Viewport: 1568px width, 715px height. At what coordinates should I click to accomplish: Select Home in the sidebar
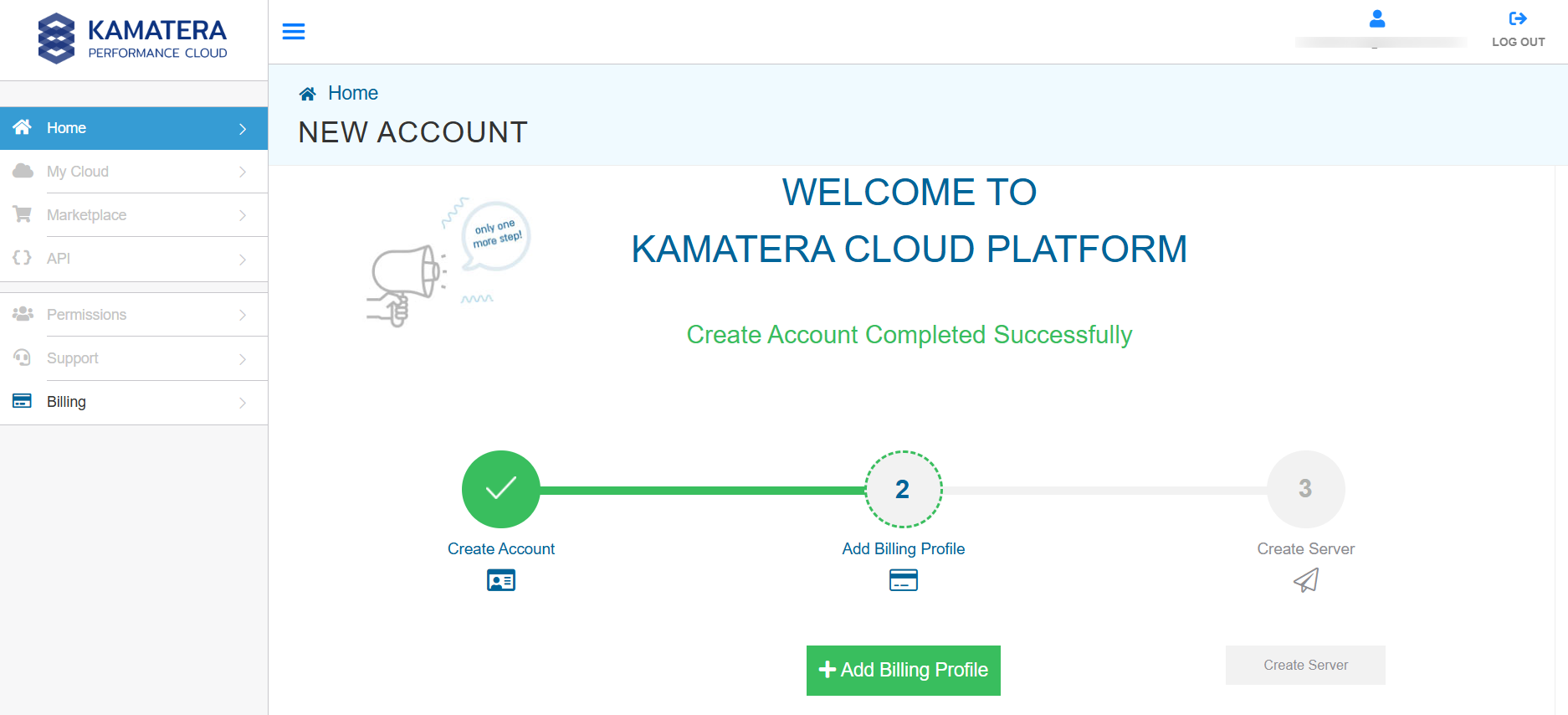click(134, 128)
